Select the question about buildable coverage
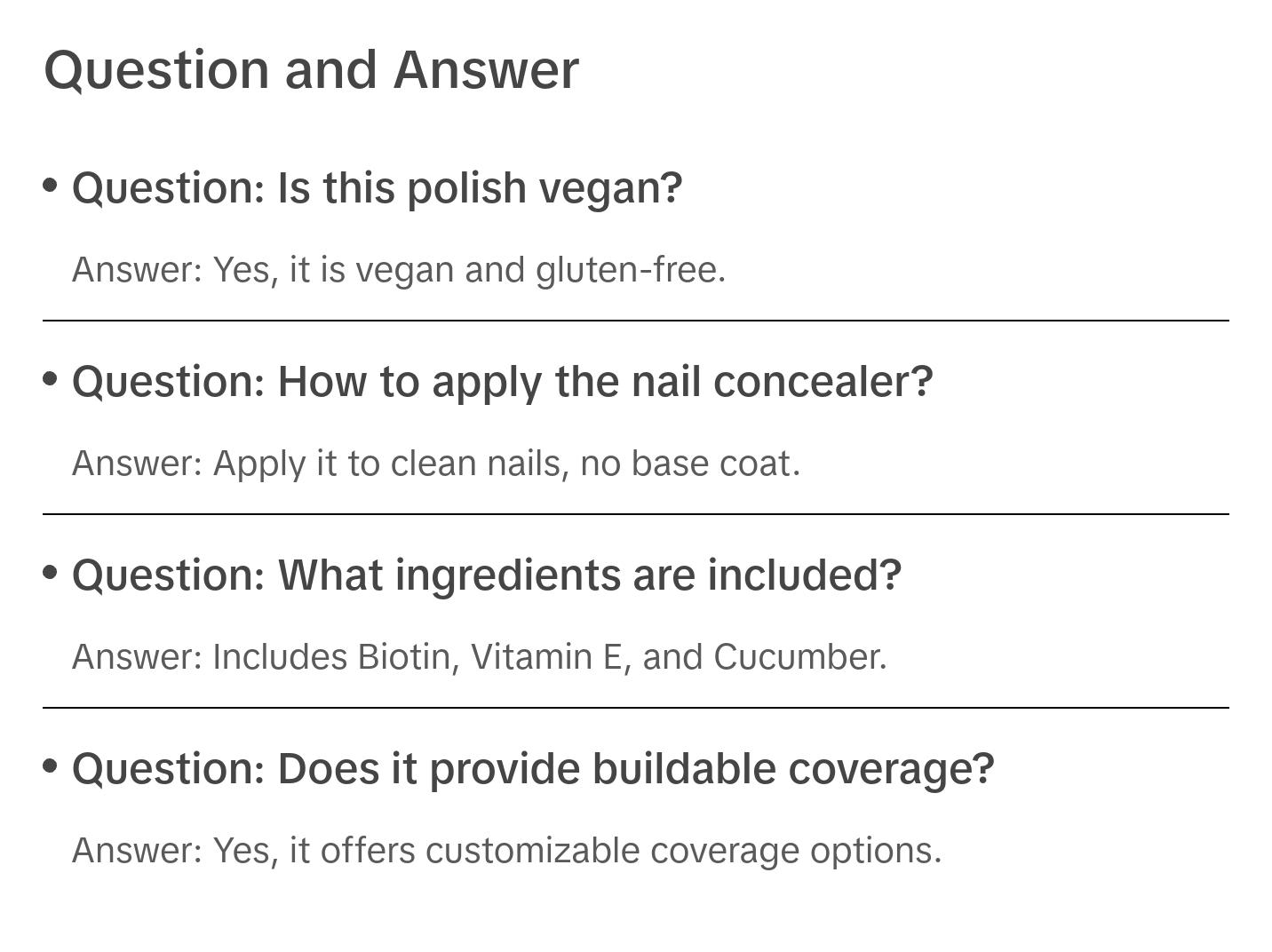The width and height of the screenshot is (1272, 952). pos(532,769)
